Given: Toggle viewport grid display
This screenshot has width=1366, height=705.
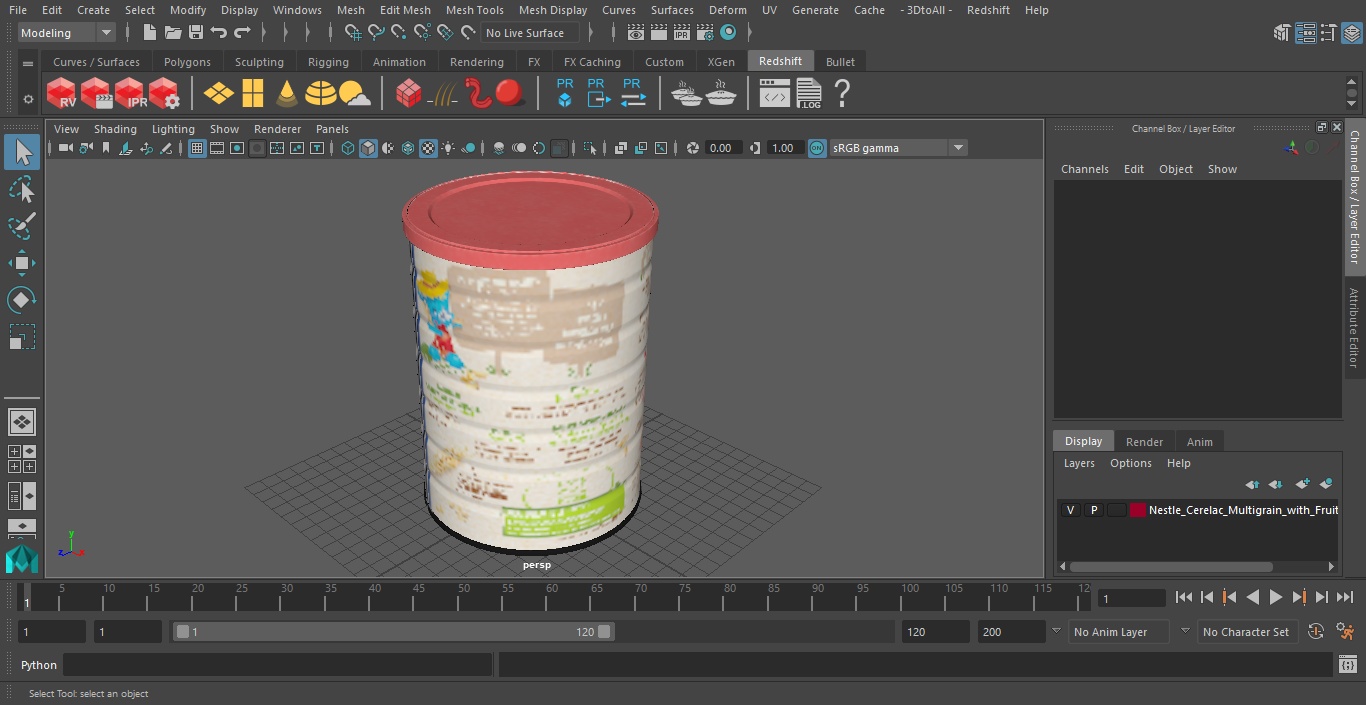Looking at the screenshot, I should 197,148.
